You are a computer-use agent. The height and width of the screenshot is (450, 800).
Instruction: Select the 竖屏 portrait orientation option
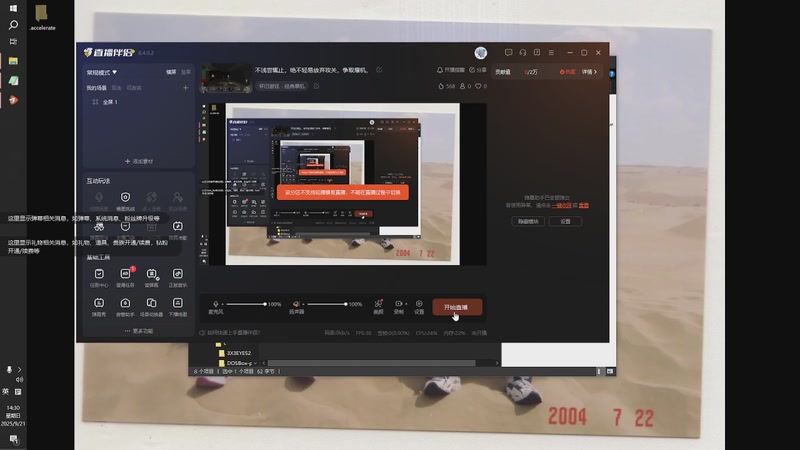pos(186,72)
